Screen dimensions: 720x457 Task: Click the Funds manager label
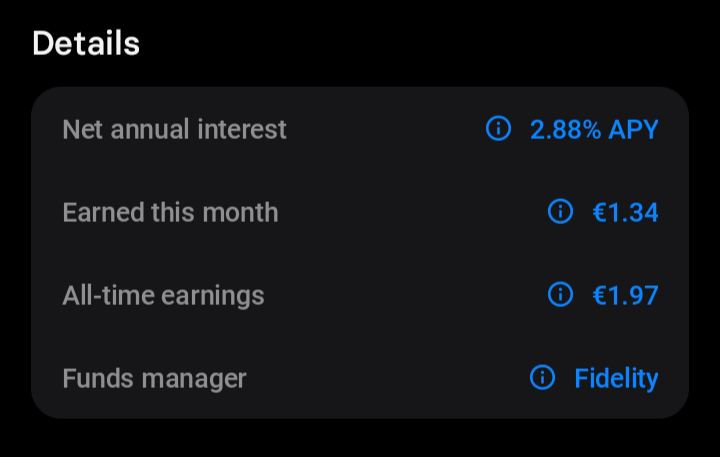[x=155, y=379]
